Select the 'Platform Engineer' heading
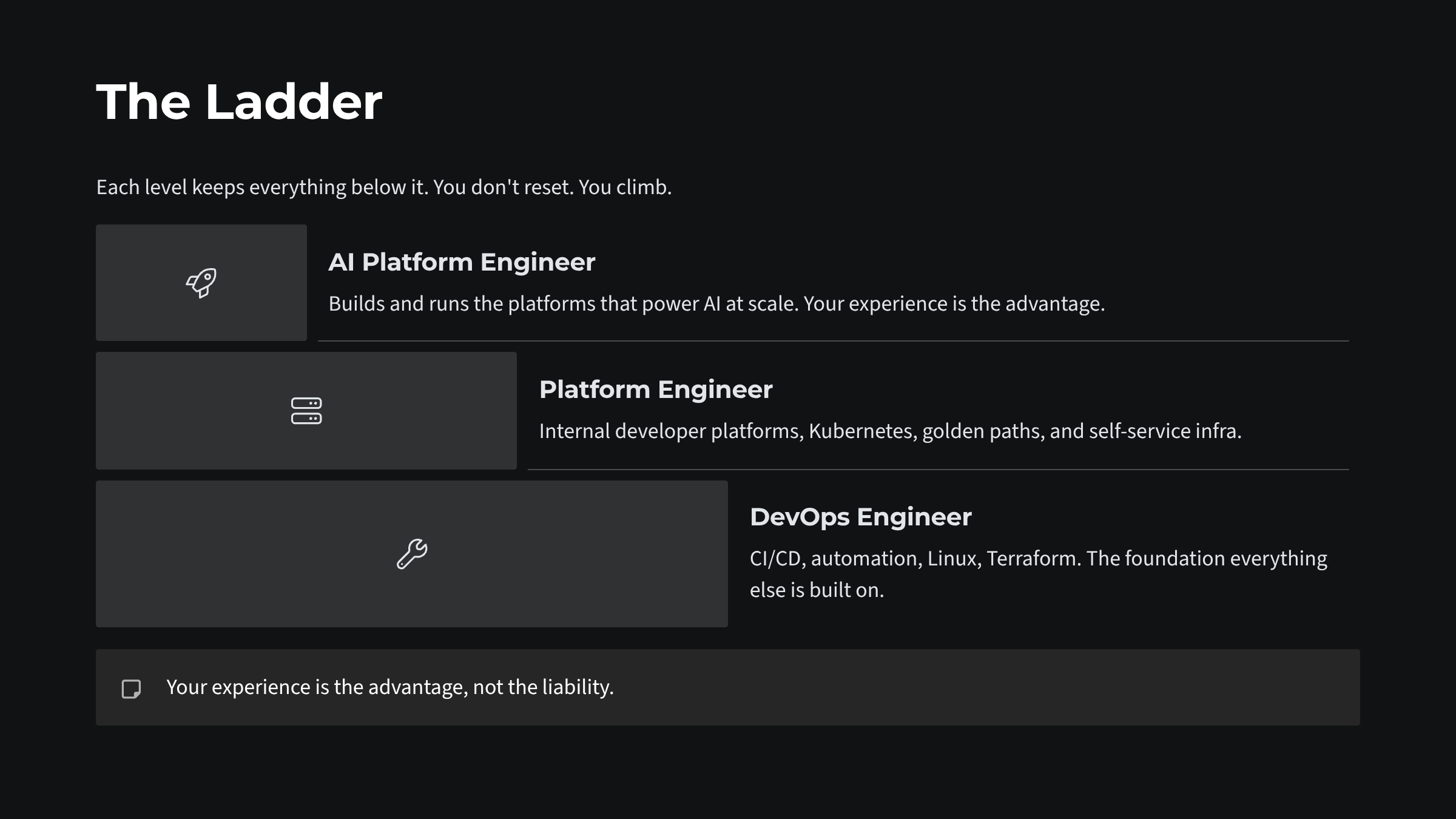Viewport: 1456px width, 819px height. coord(656,389)
